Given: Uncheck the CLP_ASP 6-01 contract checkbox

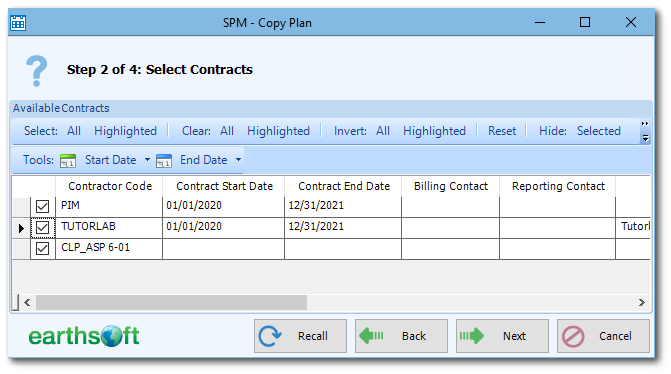Looking at the screenshot, I should [x=42, y=248].
